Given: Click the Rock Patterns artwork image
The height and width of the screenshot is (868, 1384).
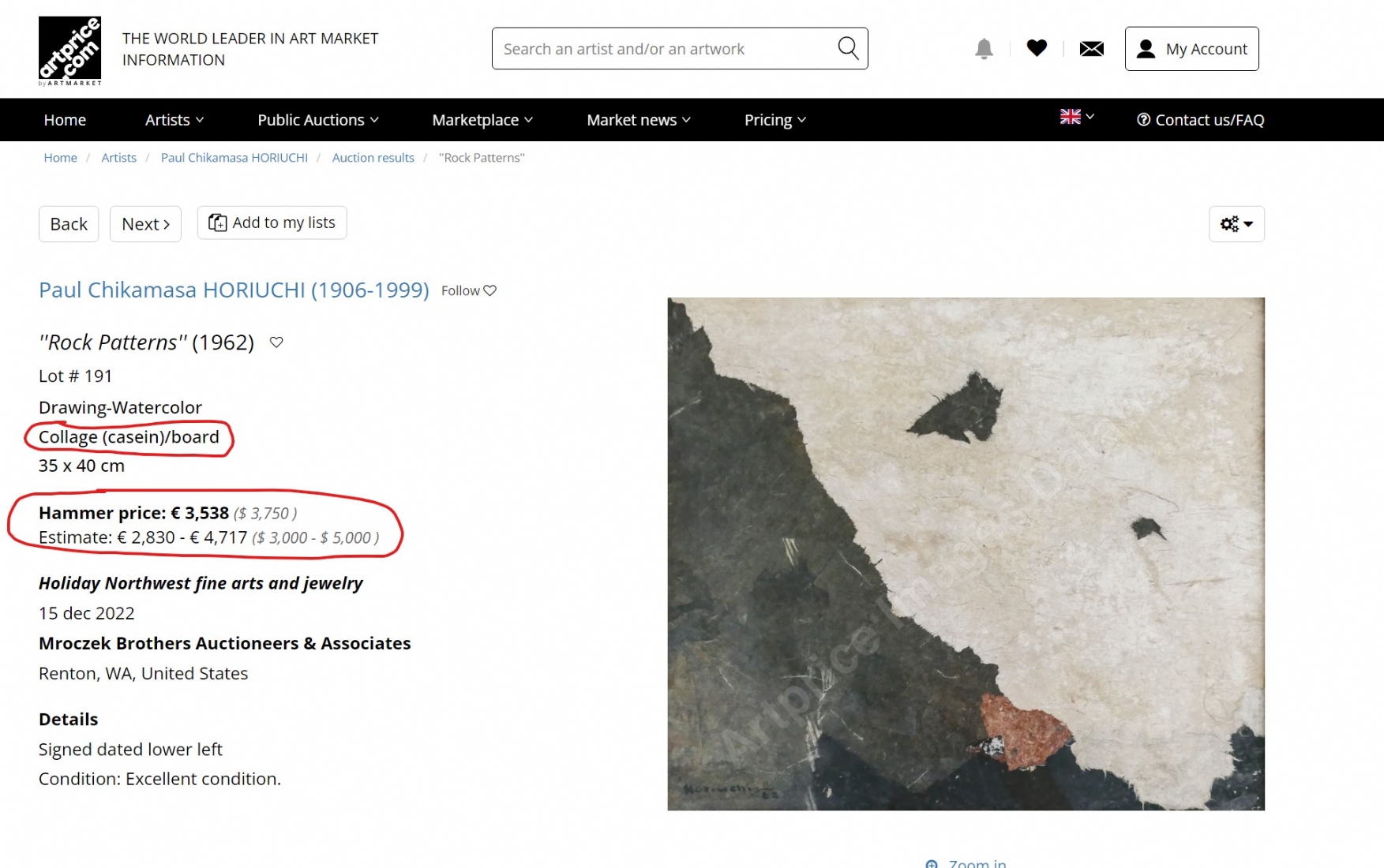Looking at the screenshot, I should tap(965, 553).
